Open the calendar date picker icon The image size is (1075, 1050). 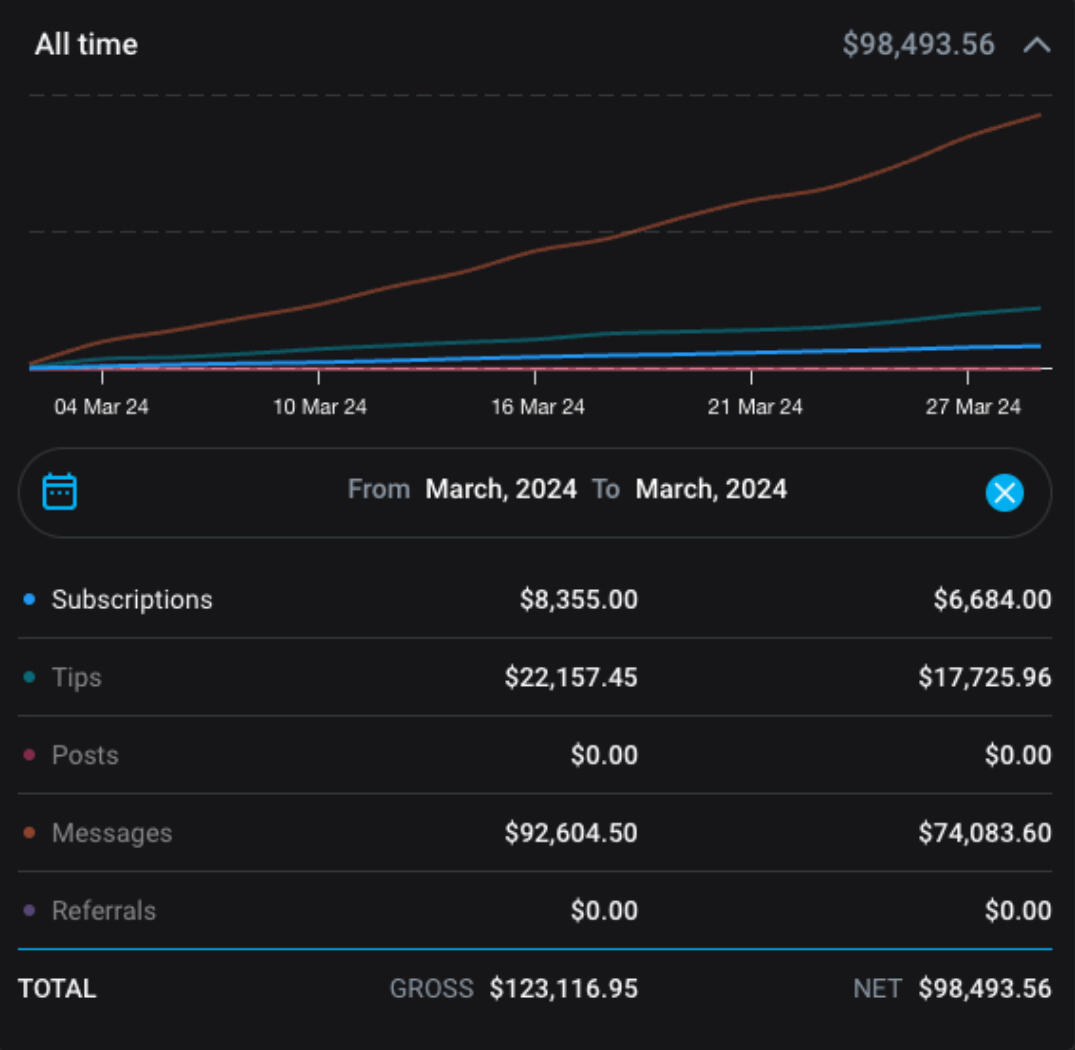(60, 491)
